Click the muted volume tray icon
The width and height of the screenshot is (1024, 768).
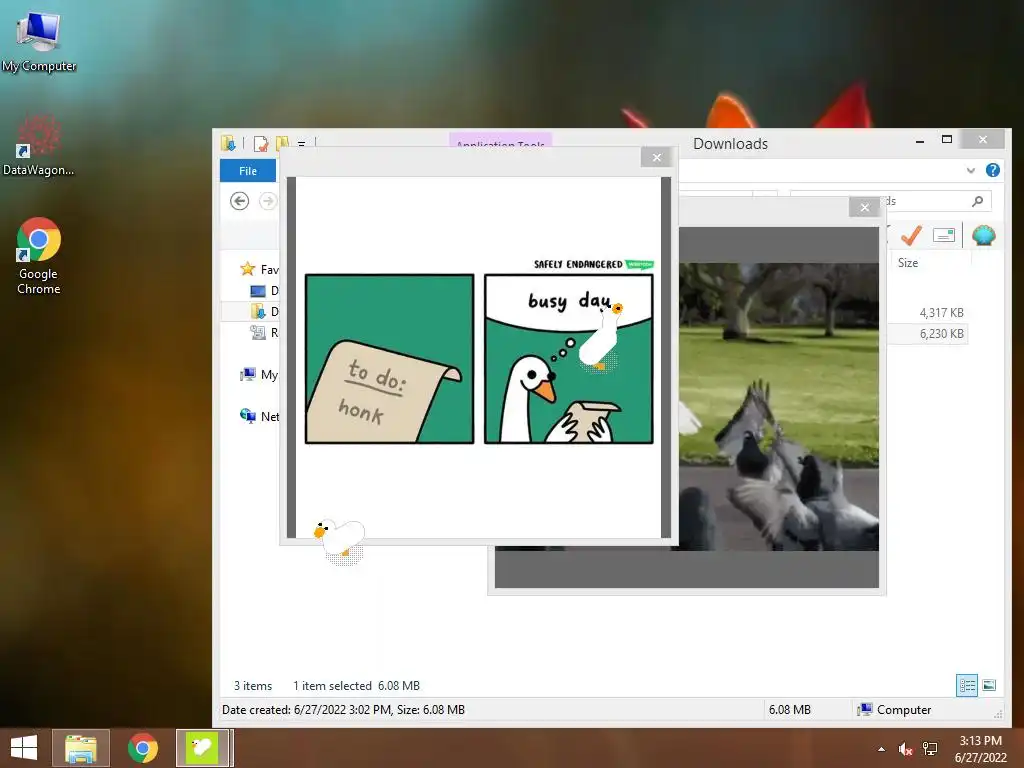tap(905, 749)
